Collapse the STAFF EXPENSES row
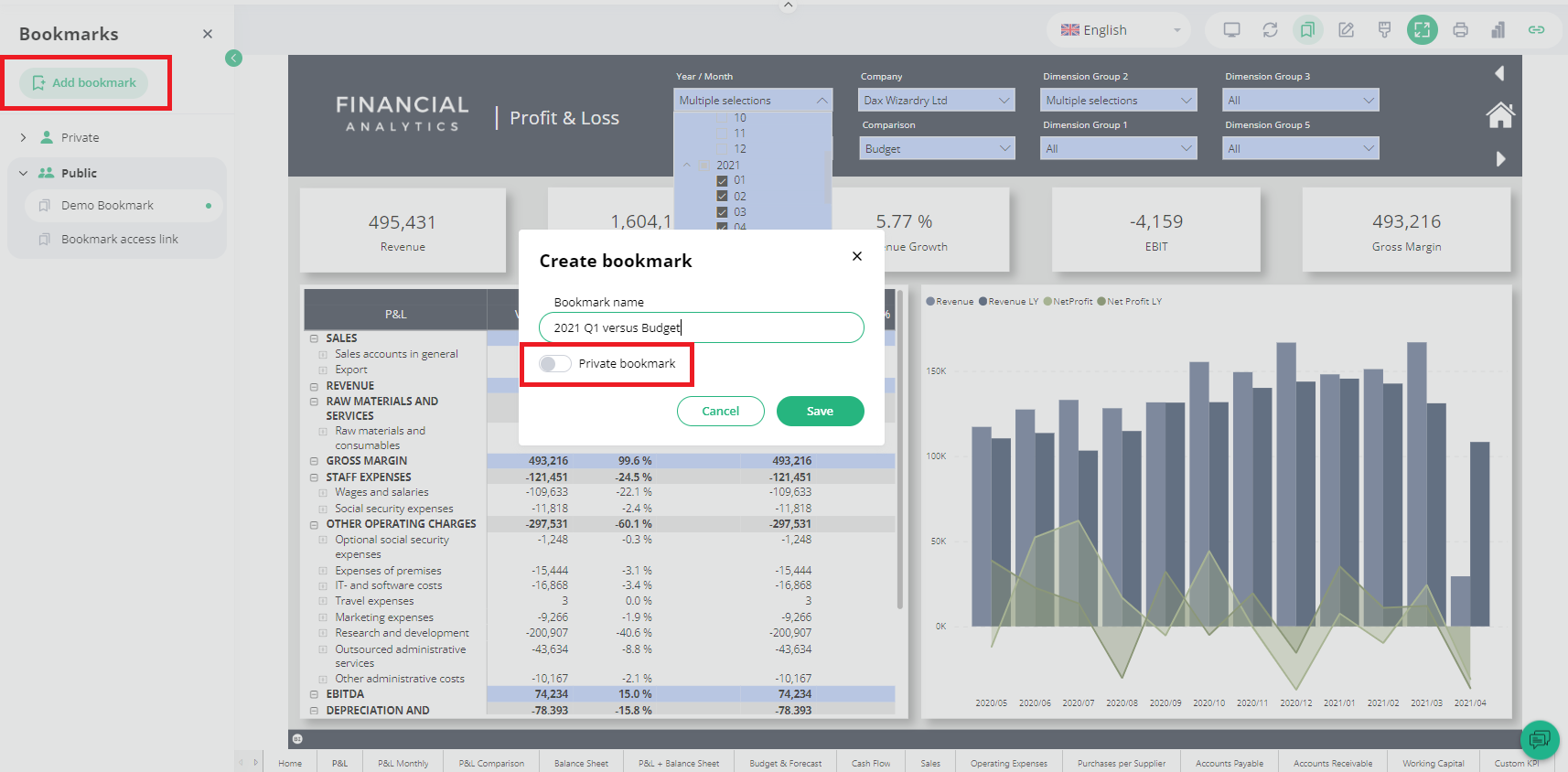1568x772 pixels. tap(314, 477)
